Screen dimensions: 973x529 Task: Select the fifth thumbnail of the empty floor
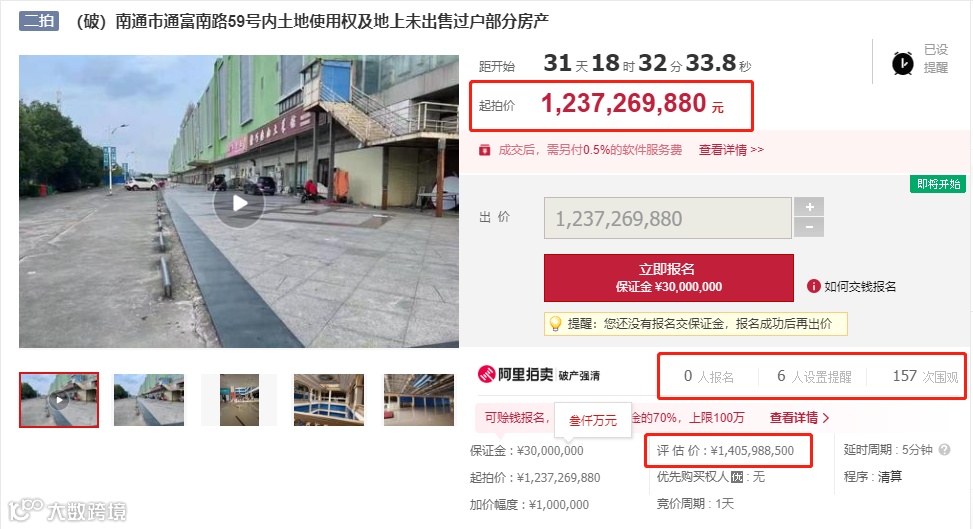(419, 400)
